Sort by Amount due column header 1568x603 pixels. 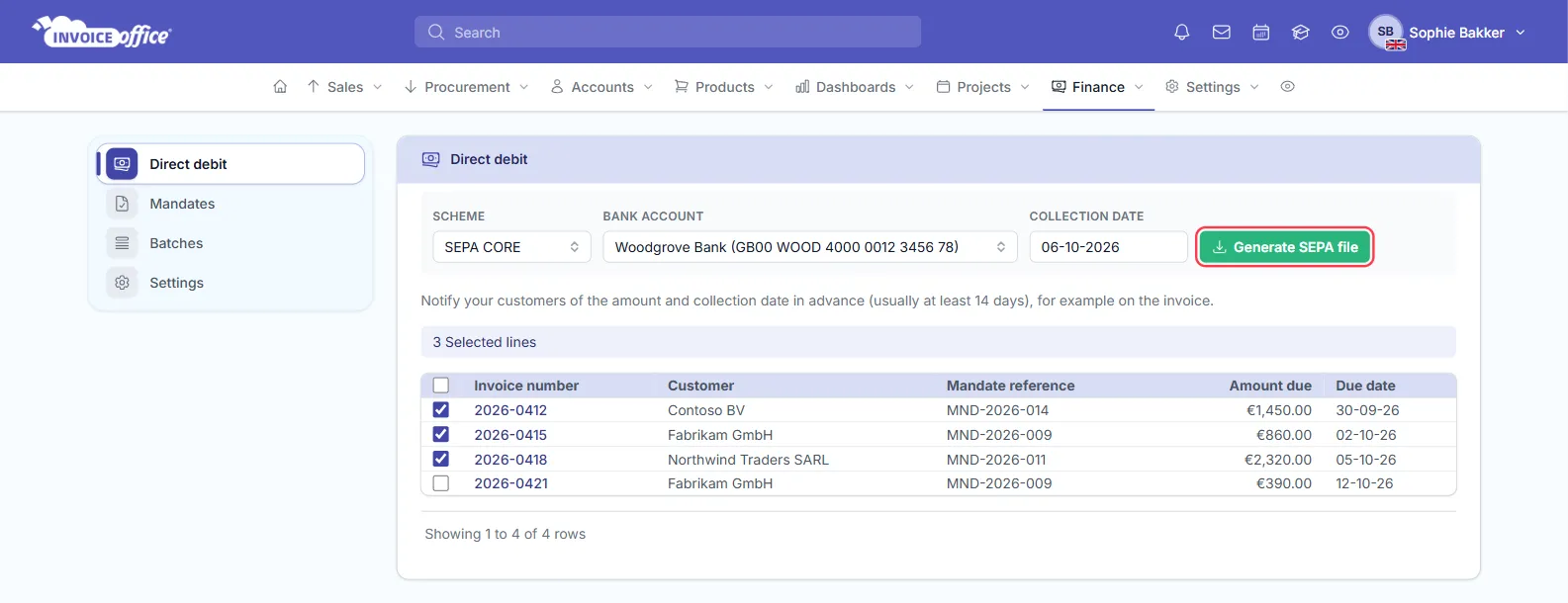[1270, 386]
